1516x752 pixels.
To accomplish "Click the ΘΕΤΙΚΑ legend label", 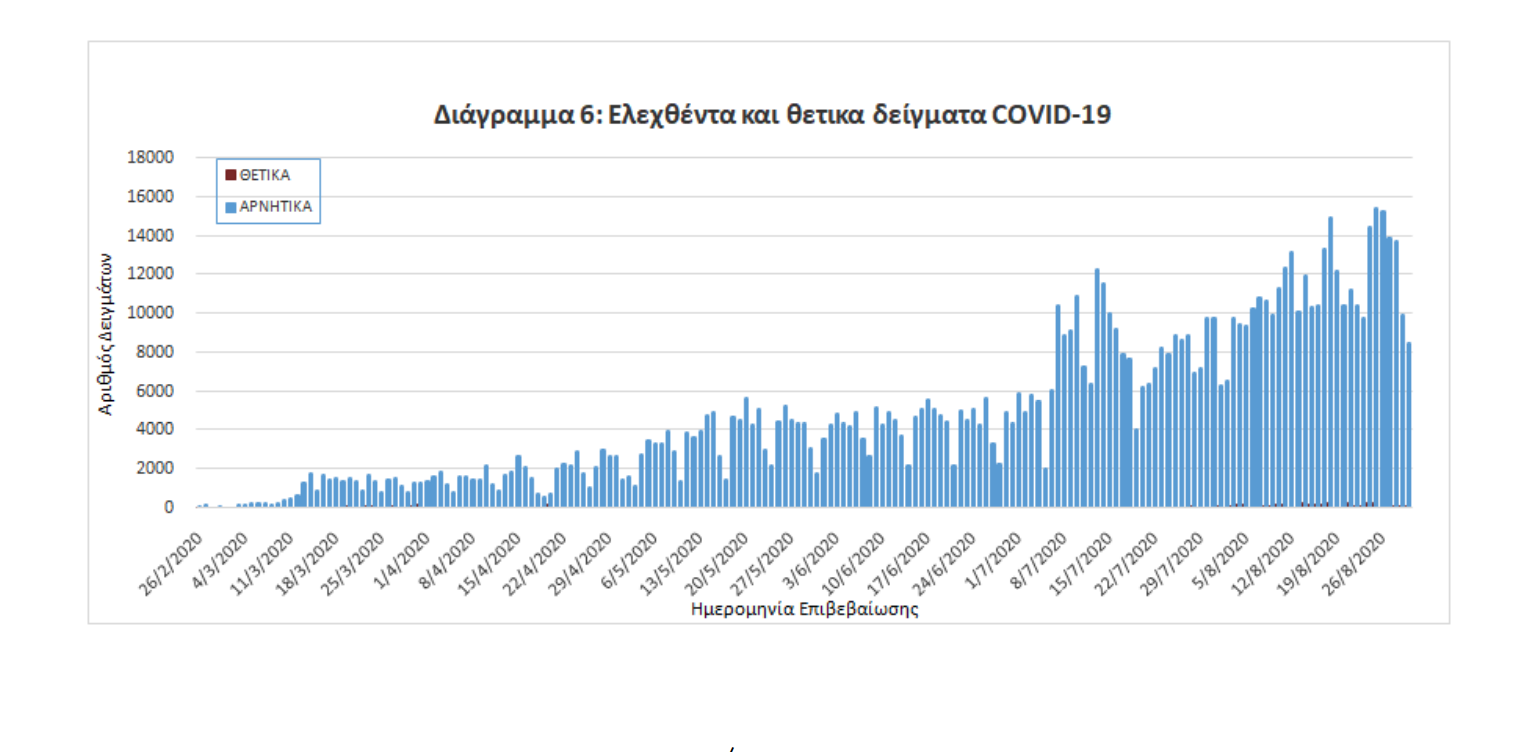I will pos(265,175).
